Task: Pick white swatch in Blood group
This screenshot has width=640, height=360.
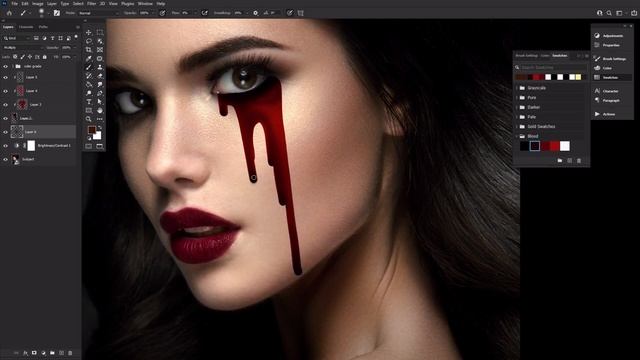Action: tap(565, 146)
